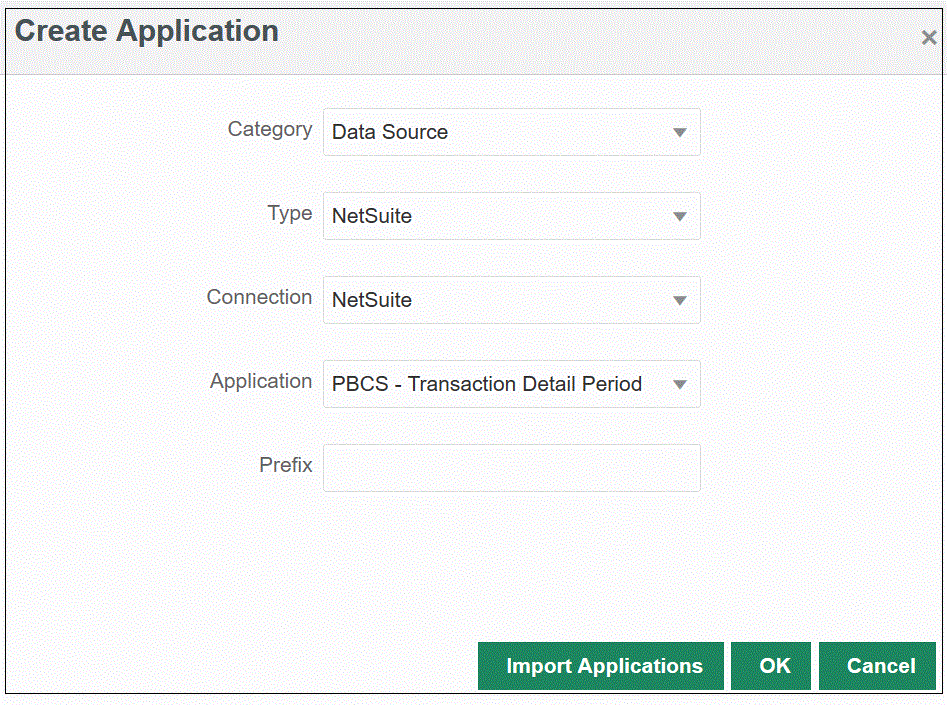This screenshot has width=947, height=705.
Task: Click the Application field label
Action: click(261, 381)
